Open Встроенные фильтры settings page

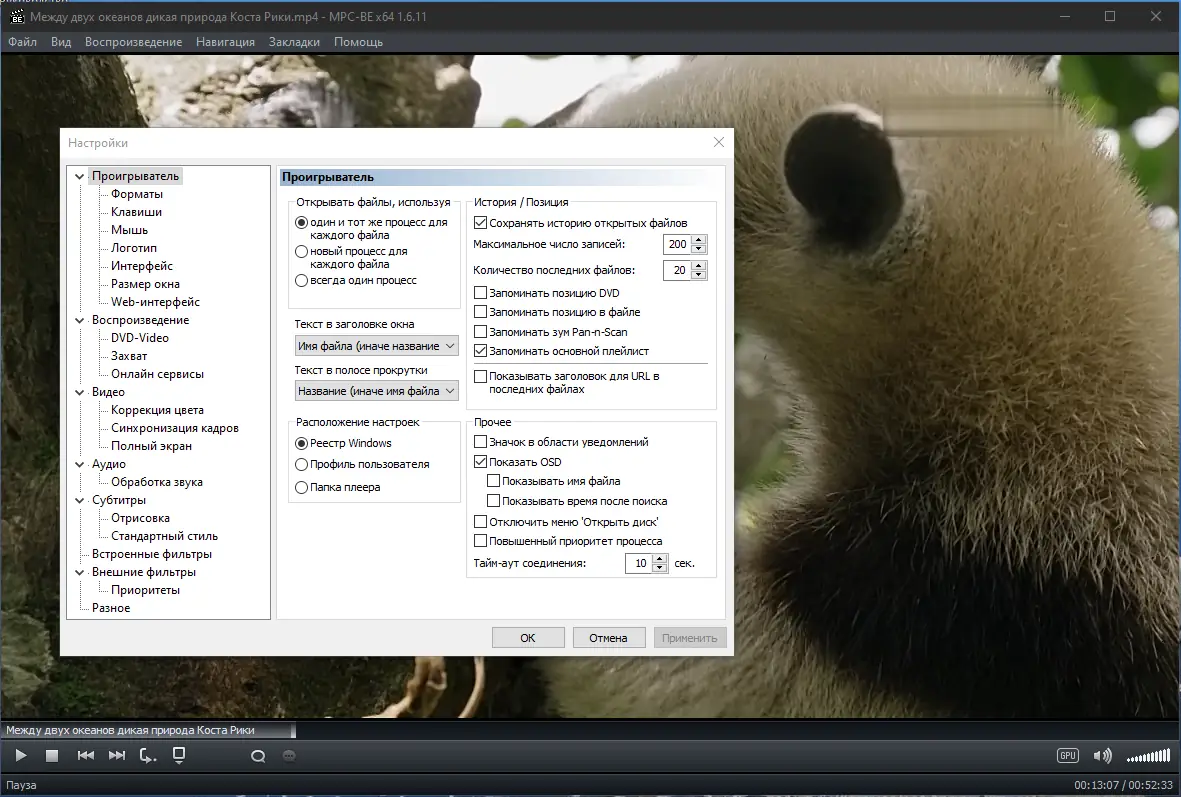[151, 554]
